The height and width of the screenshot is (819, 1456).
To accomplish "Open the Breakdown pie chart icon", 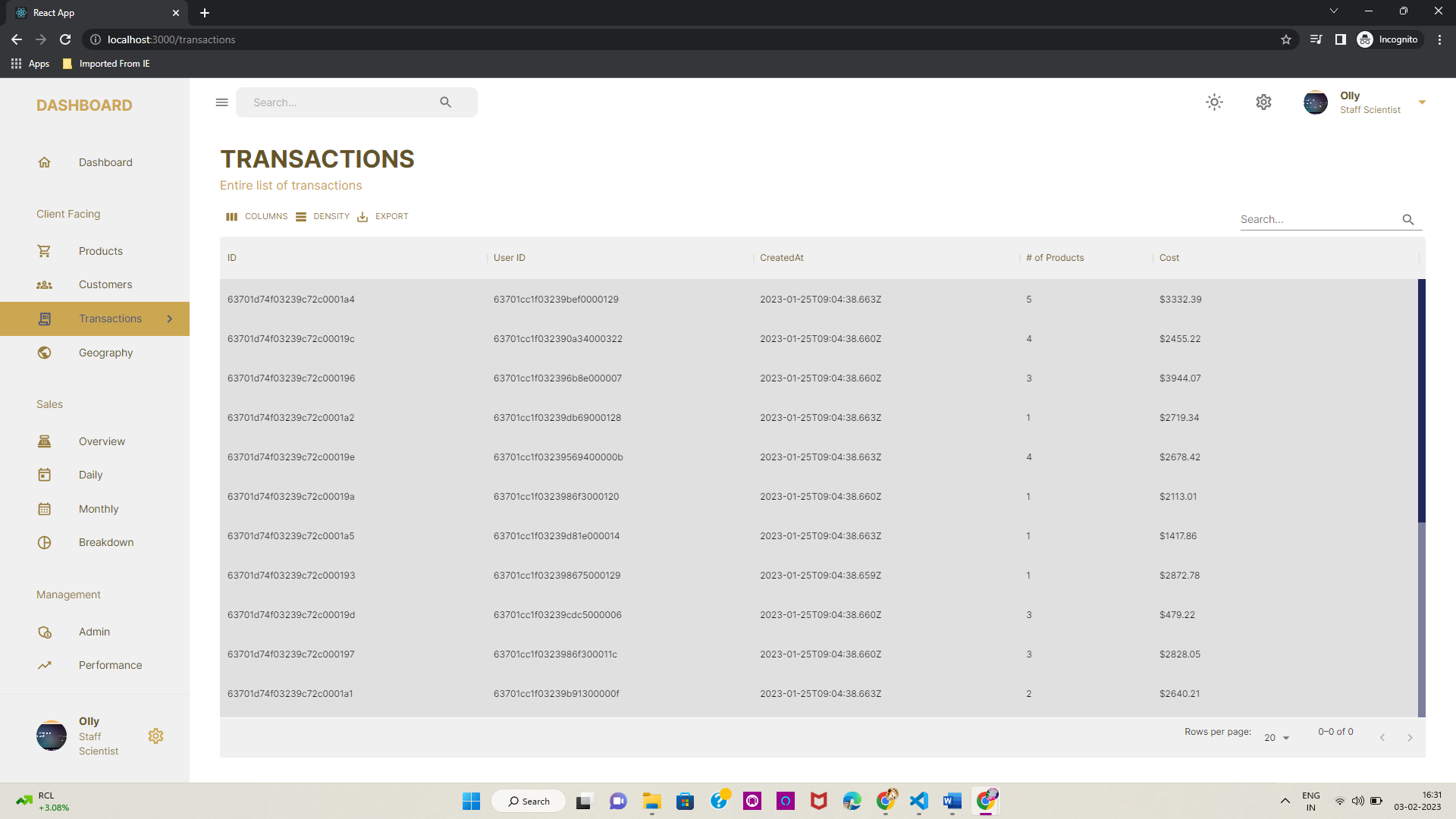I will point(45,541).
